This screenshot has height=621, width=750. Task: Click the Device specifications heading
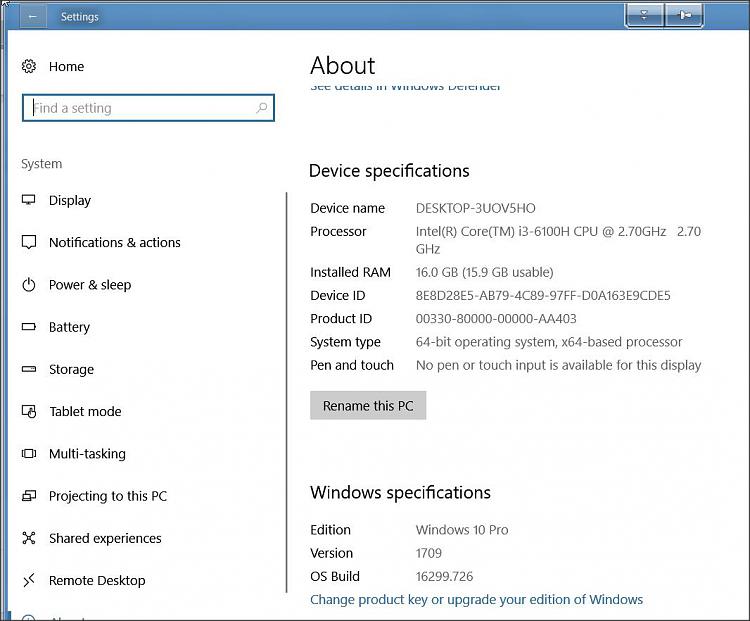click(x=389, y=171)
